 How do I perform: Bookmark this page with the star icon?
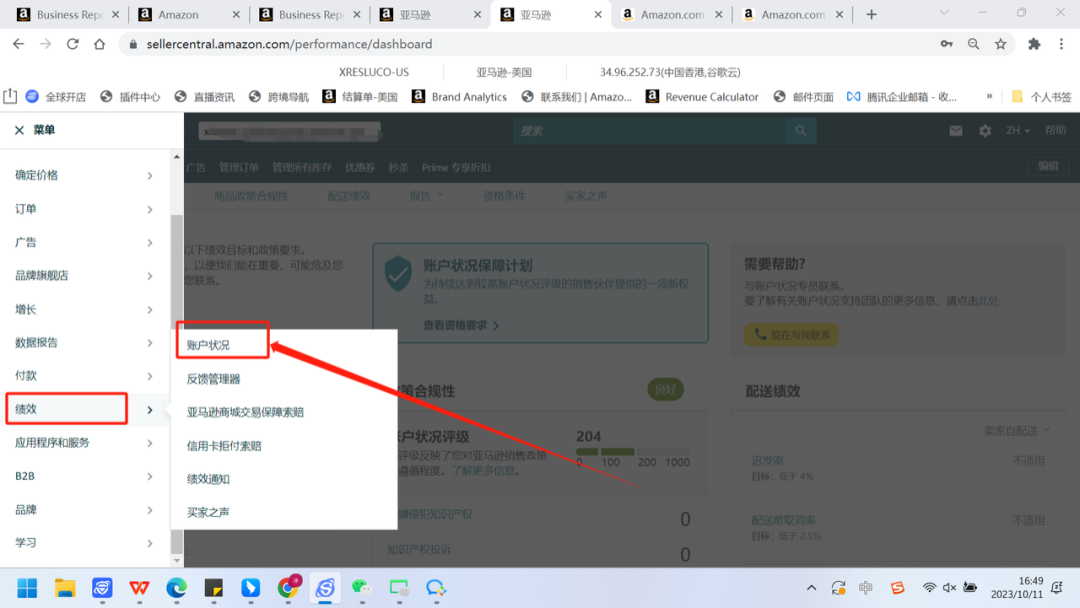coord(1001,44)
